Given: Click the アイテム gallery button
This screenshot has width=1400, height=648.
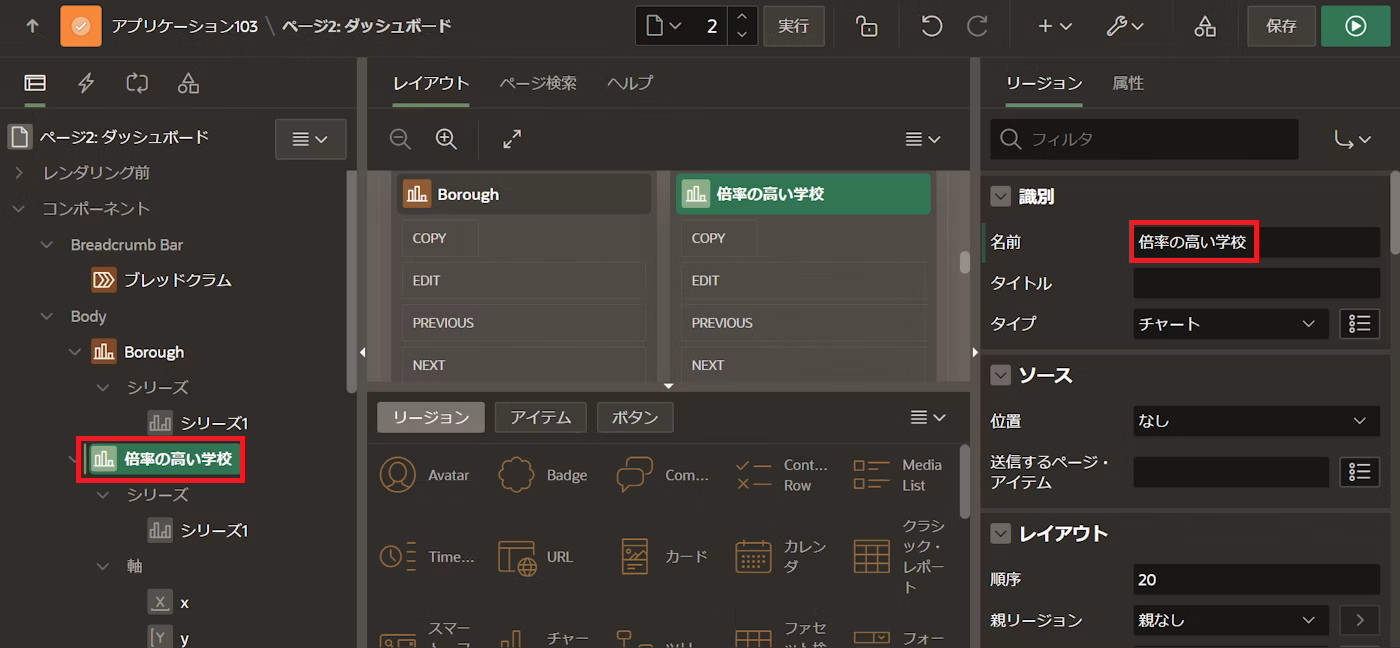Looking at the screenshot, I should tap(541, 417).
